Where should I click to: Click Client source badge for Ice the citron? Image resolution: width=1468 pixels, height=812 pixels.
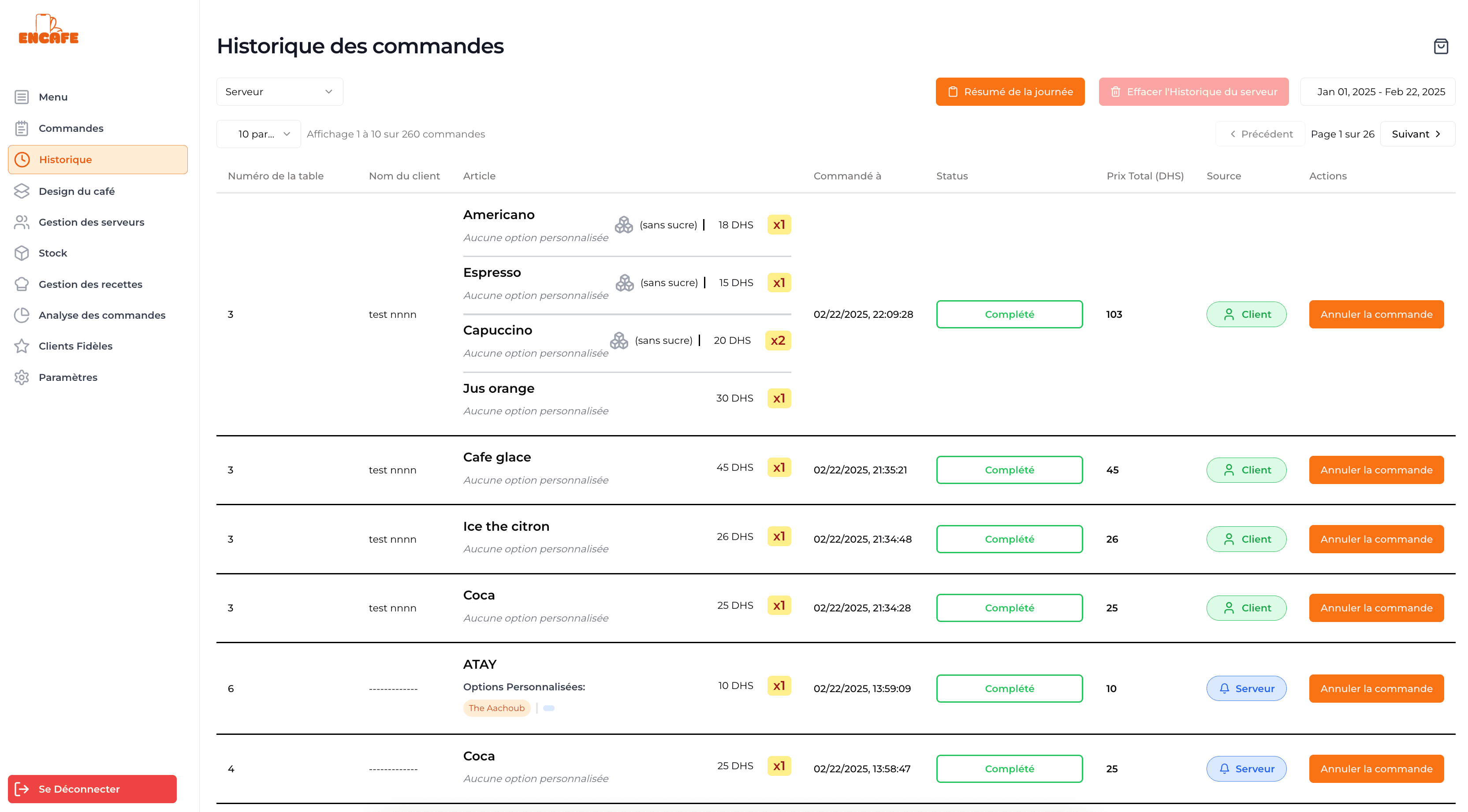click(1246, 539)
